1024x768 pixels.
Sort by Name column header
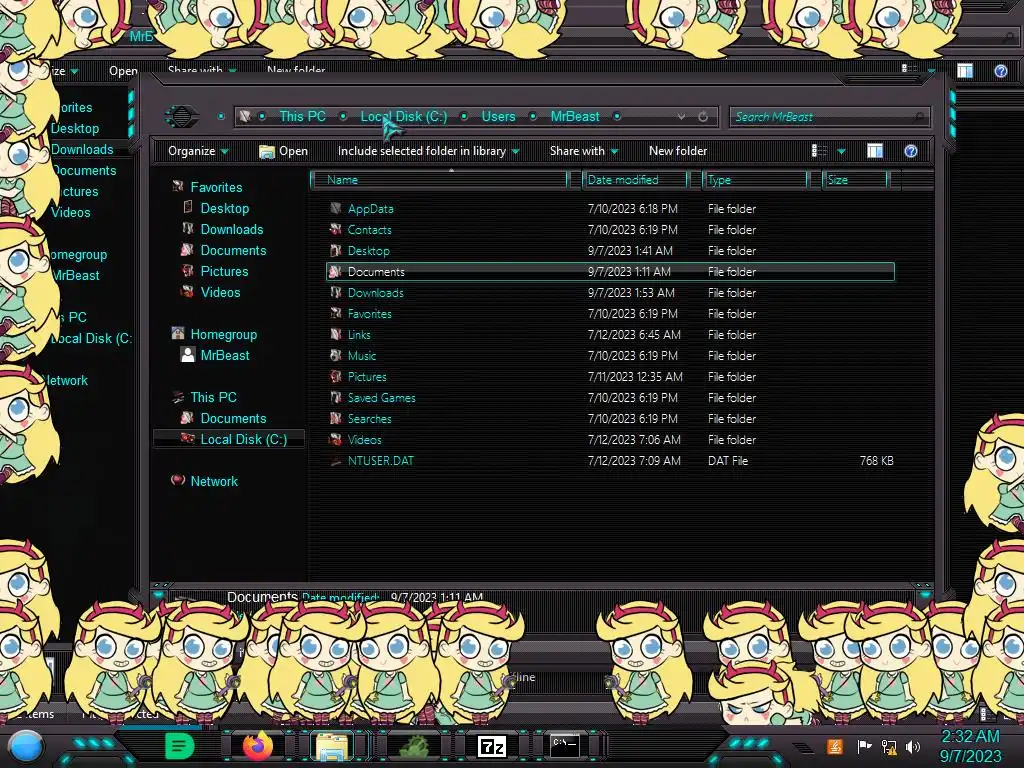coord(439,180)
